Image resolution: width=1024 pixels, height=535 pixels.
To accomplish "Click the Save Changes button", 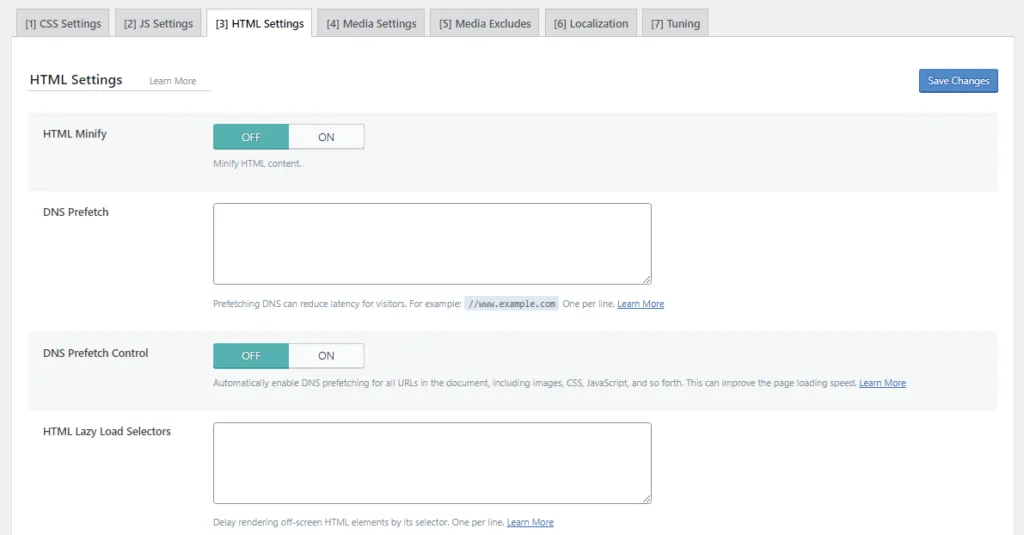I will 958,81.
